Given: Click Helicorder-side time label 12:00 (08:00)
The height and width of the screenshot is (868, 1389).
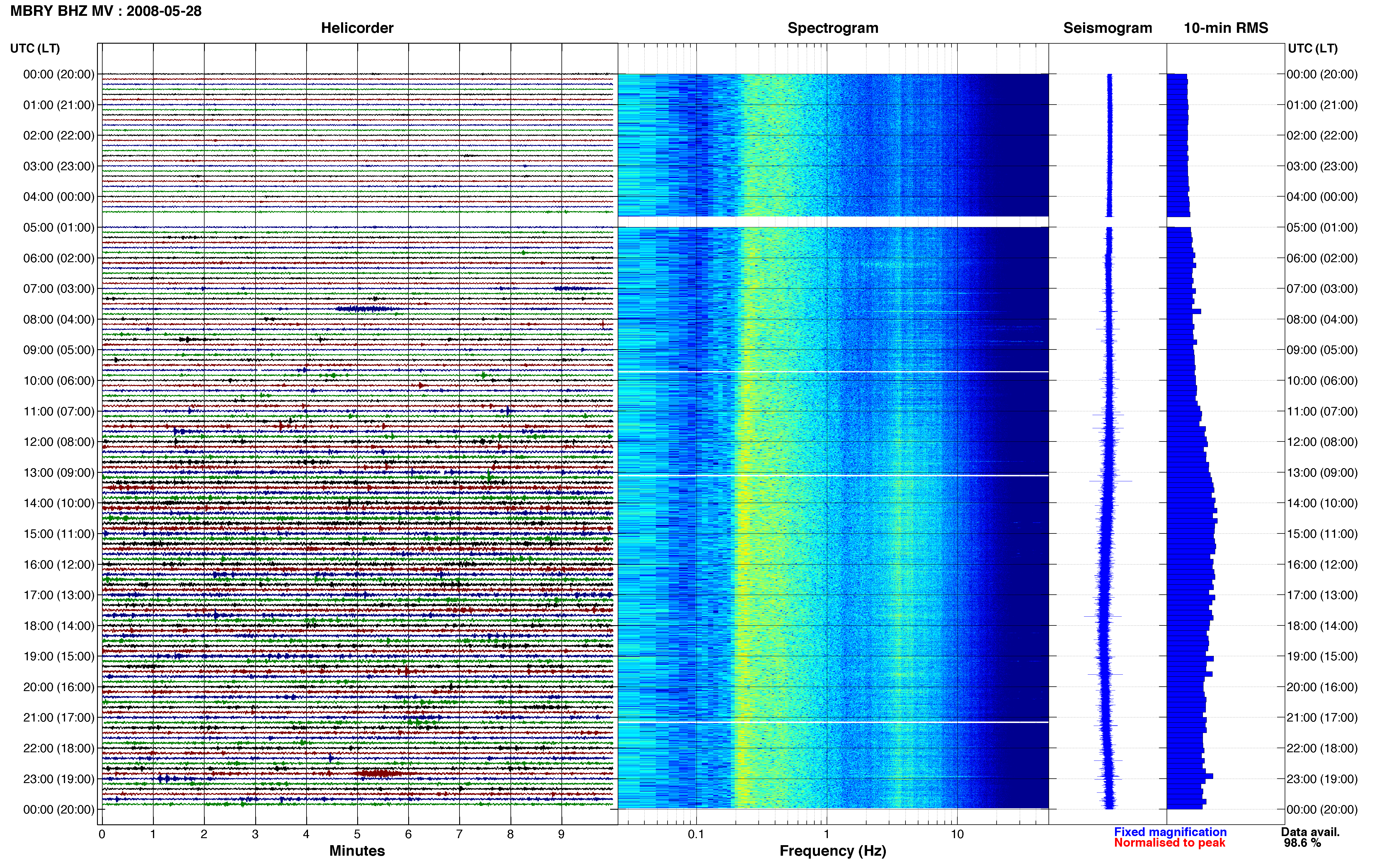Looking at the screenshot, I should click(x=59, y=442).
